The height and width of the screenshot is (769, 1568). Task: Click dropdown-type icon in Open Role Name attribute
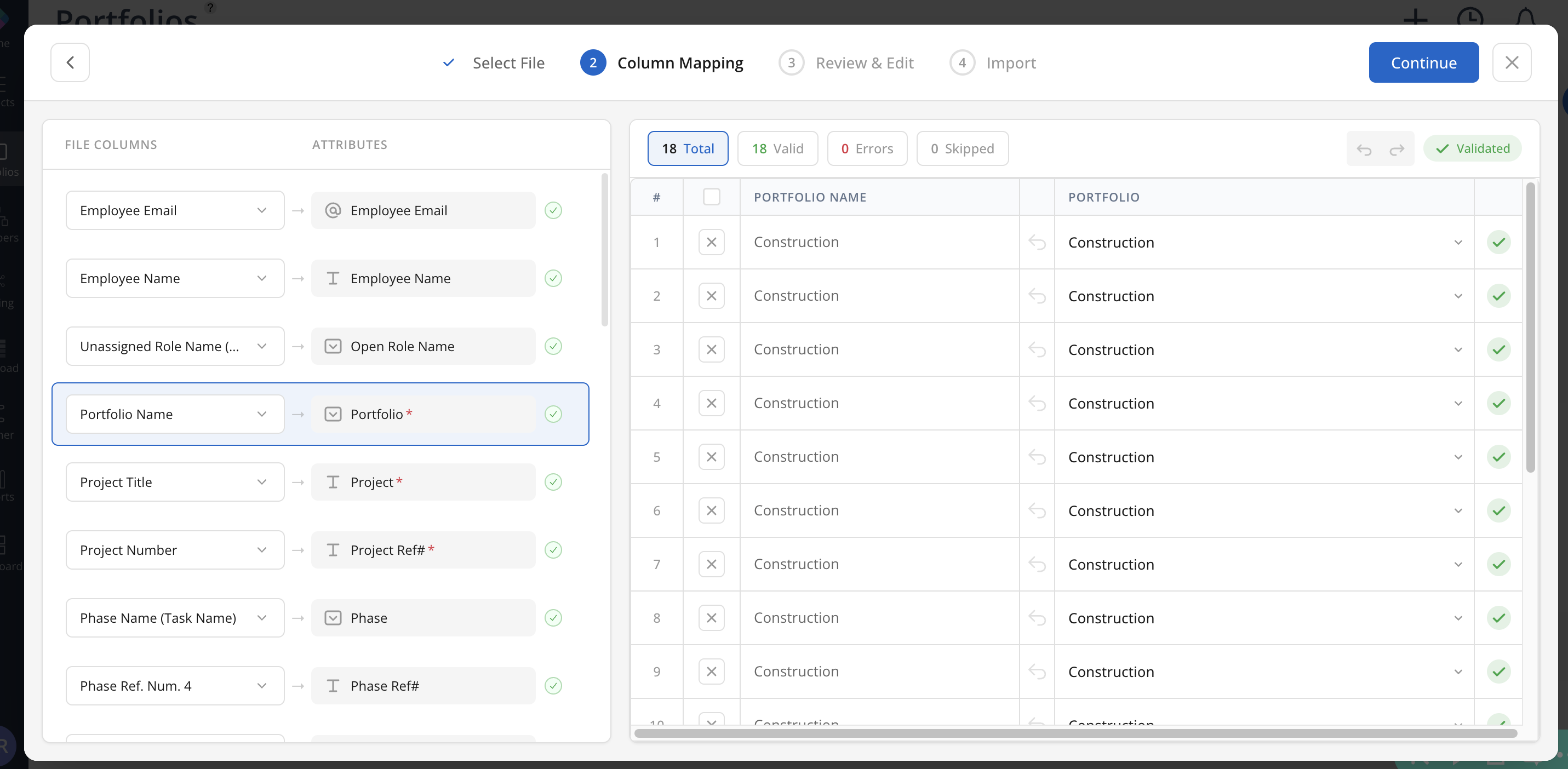(333, 346)
